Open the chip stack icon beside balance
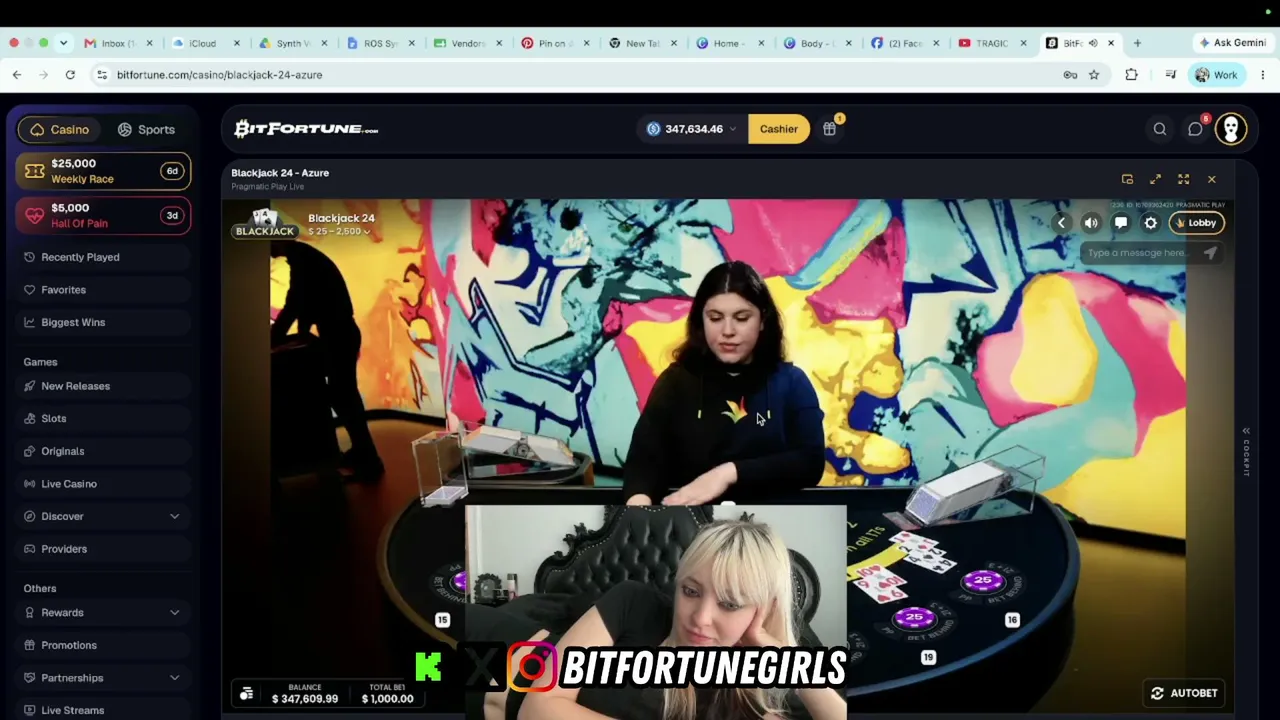The image size is (1280, 720). pyautogui.click(x=246, y=693)
